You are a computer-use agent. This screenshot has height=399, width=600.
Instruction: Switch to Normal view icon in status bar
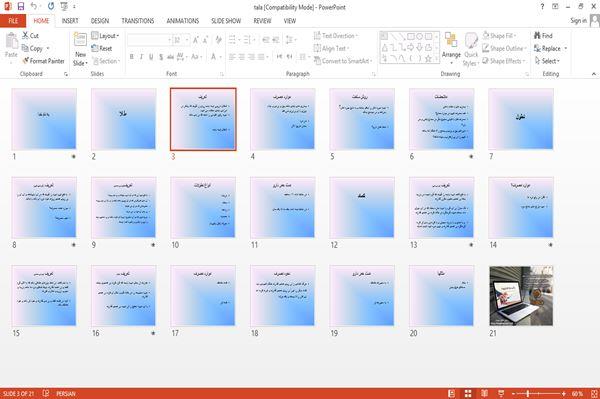point(452,394)
